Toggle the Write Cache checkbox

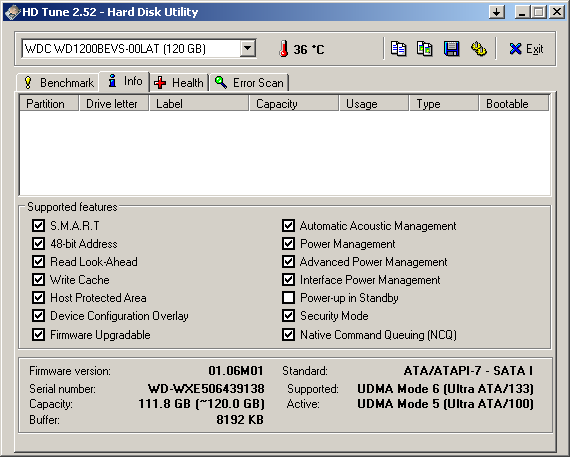click(38, 279)
